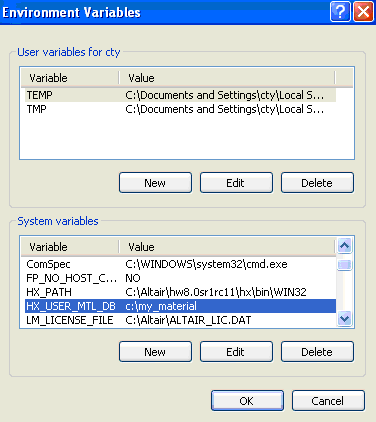Select the HX_USER_MTL_DB variable row
Image resolution: width=376 pixels, height=422 pixels.
180,306
